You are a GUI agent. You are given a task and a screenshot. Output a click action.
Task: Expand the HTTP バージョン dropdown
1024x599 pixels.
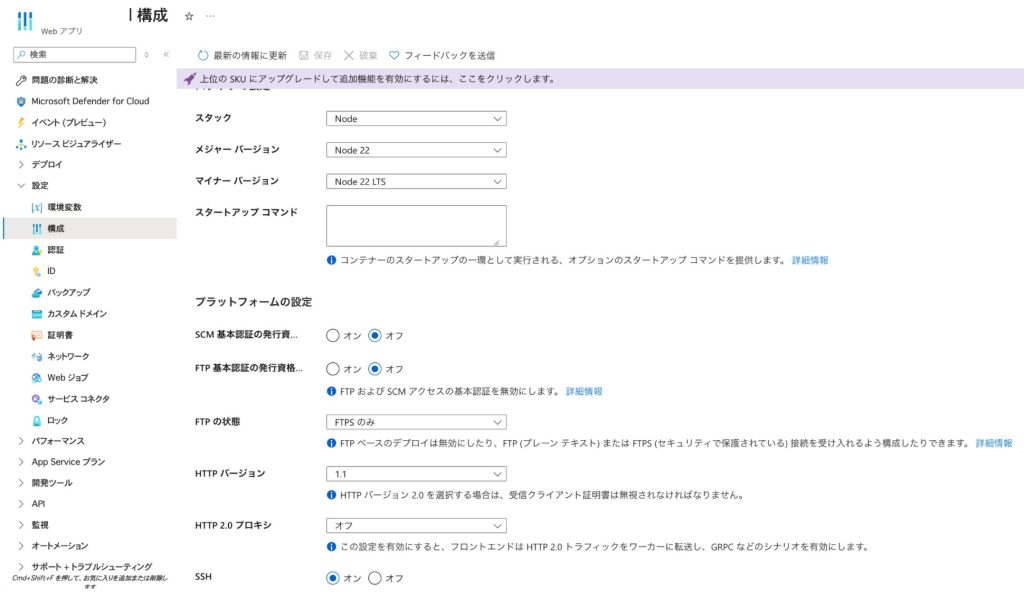coord(416,474)
